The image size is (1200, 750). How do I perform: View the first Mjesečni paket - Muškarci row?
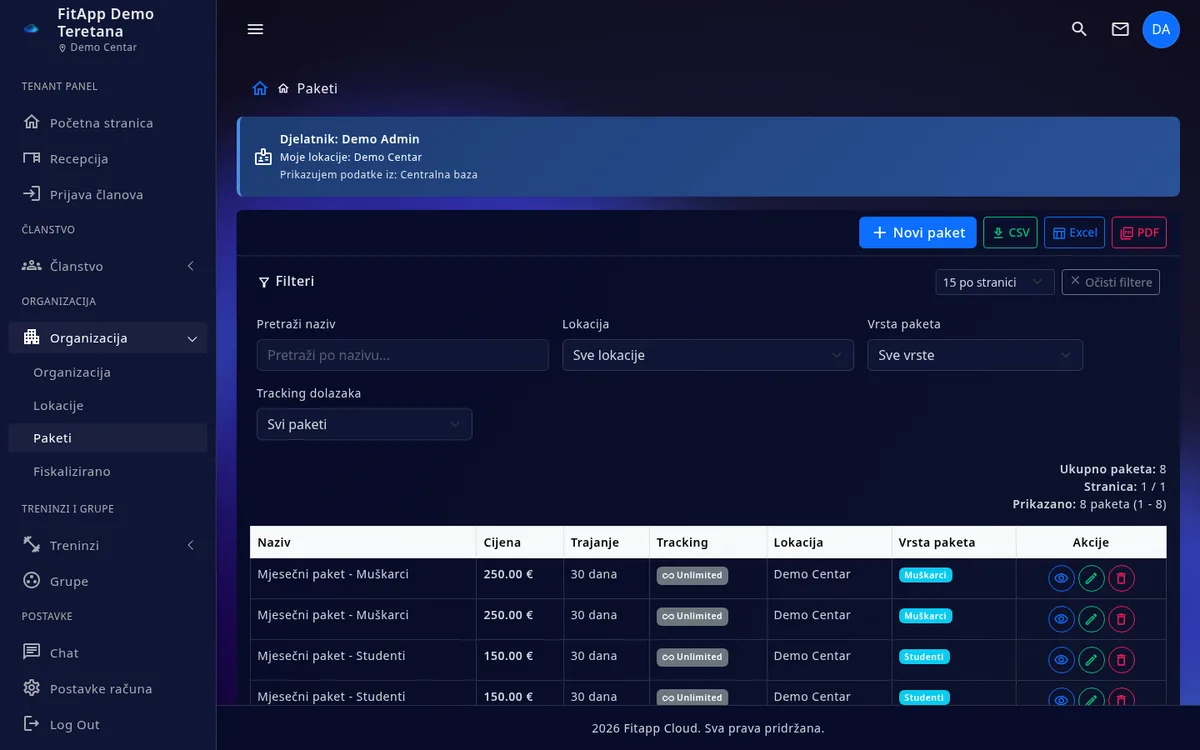pos(1062,578)
